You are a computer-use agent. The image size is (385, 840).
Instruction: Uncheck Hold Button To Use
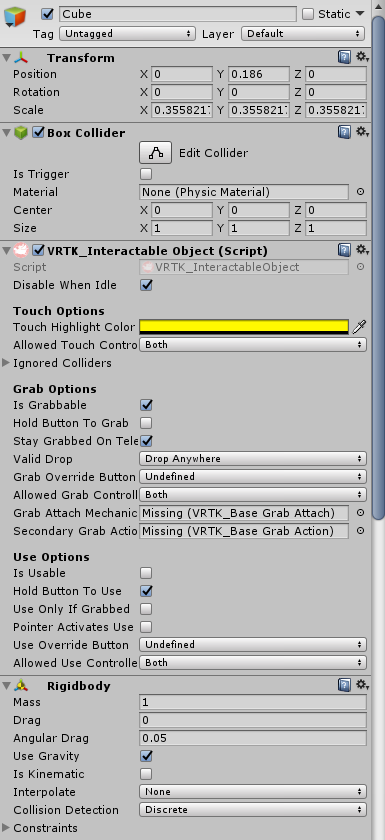tap(146, 591)
